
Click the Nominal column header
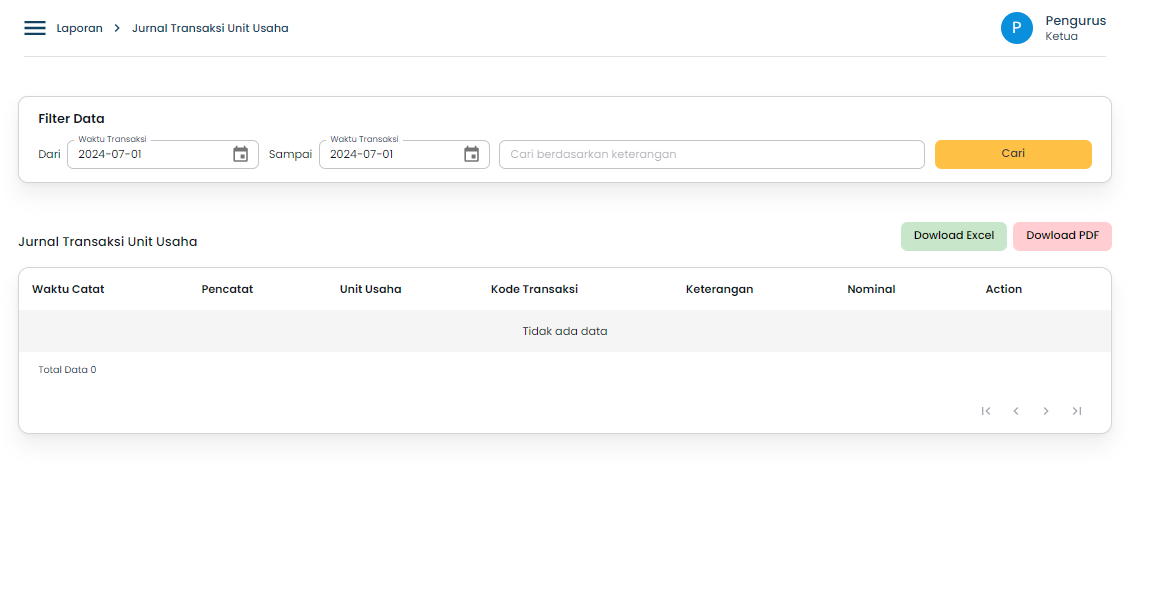[x=871, y=289]
